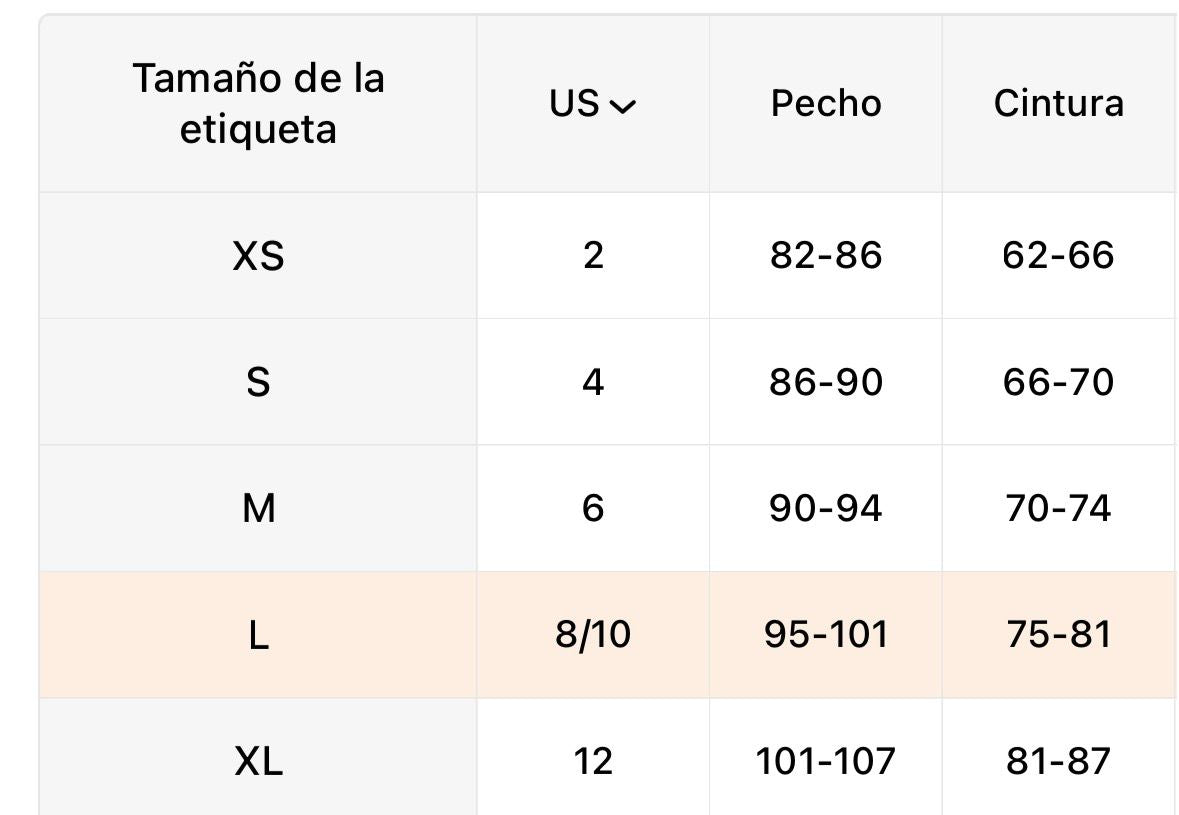Click the Tamaño de la etiqueta header
The width and height of the screenshot is (1179, 815).
tap(258, 104)
